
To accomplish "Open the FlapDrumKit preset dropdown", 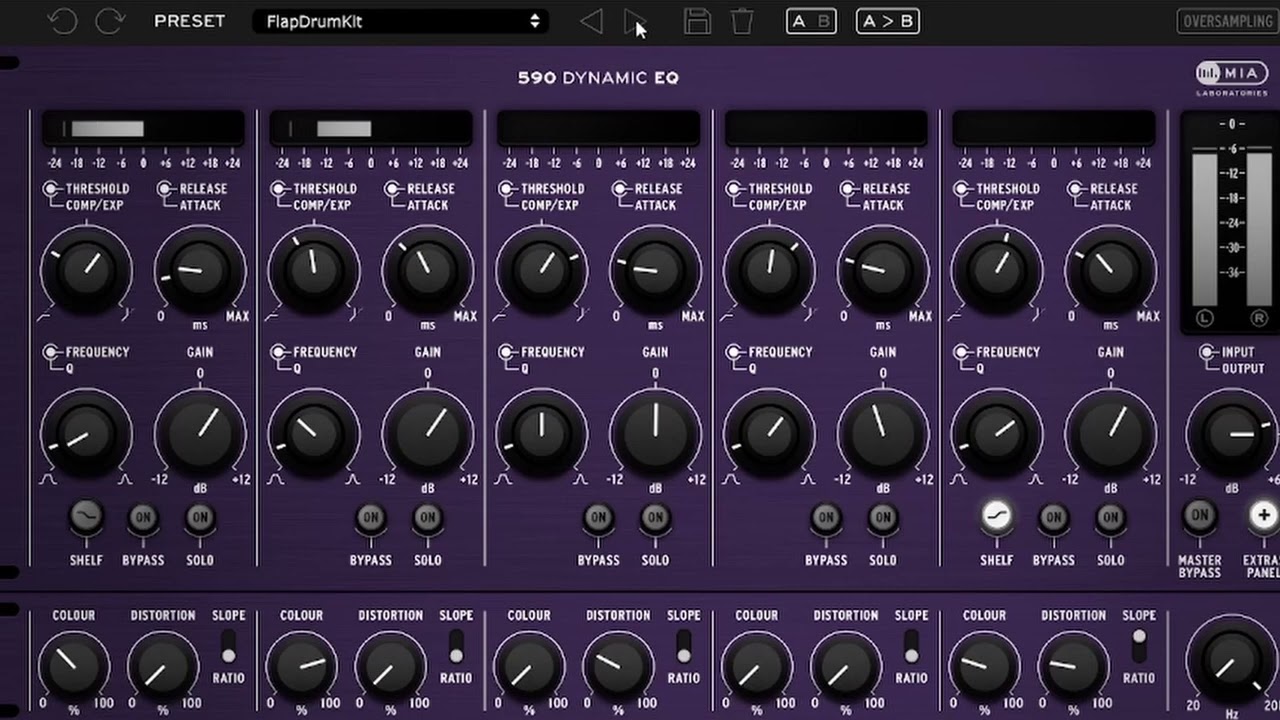I will point(400,21).
